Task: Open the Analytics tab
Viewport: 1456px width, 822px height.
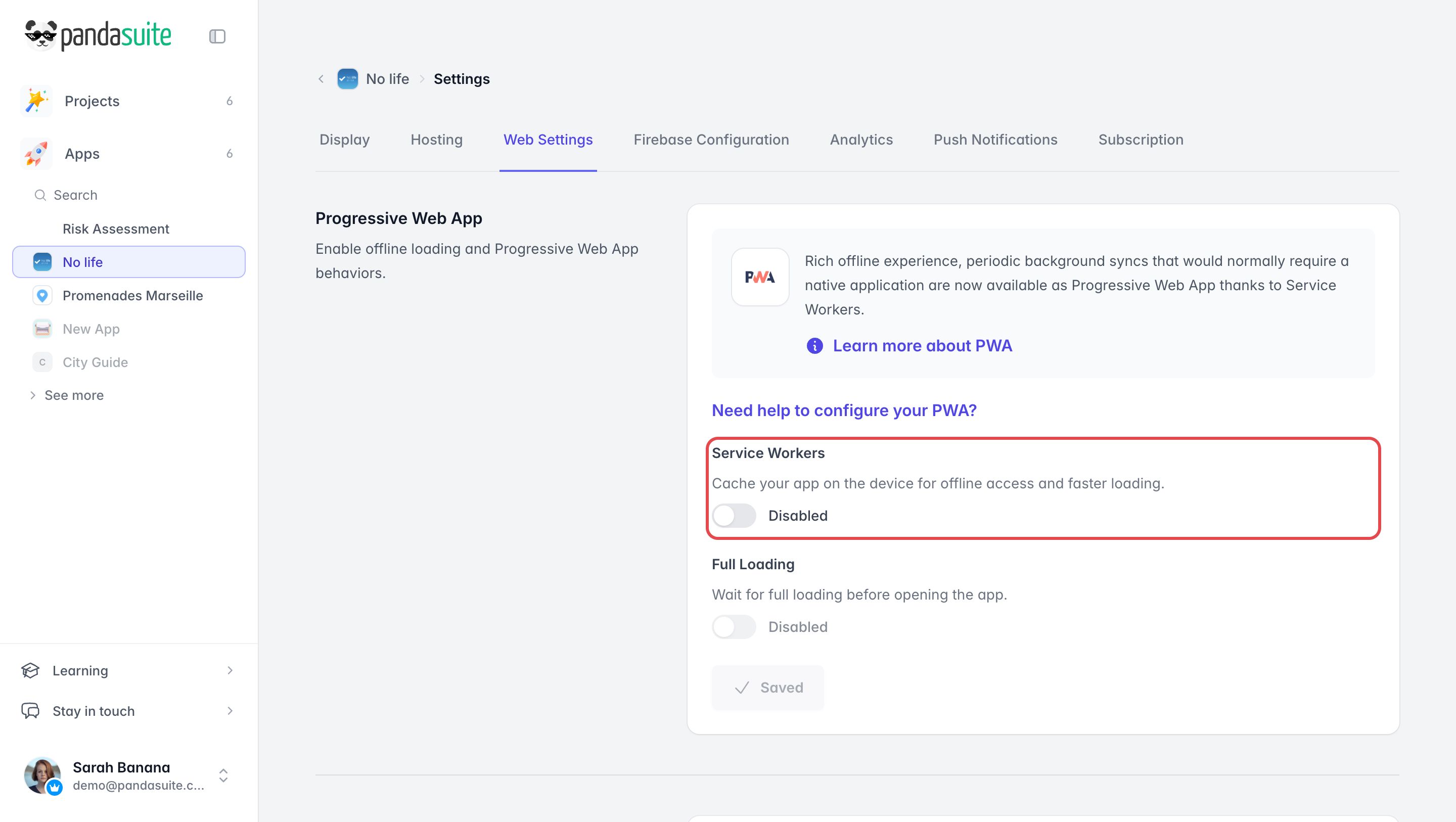Action: (861, 140)
